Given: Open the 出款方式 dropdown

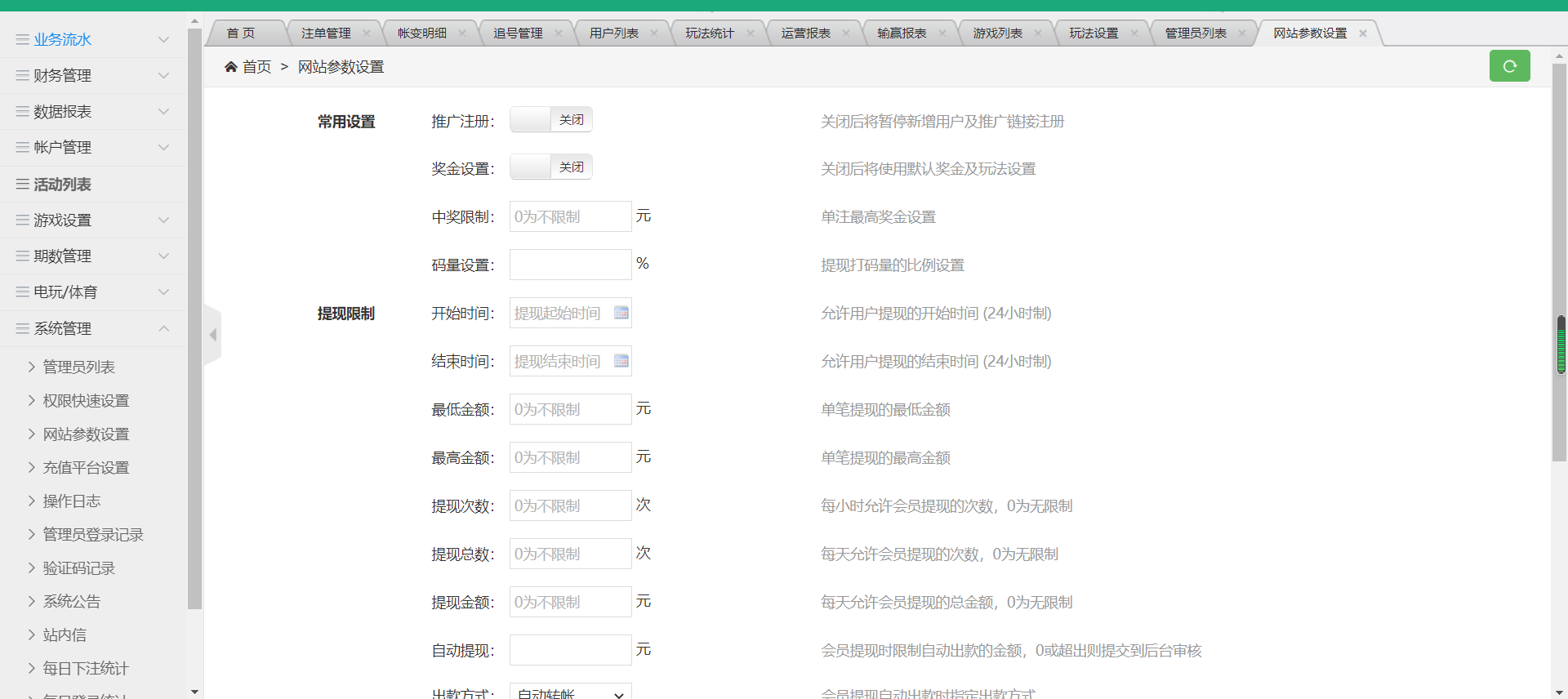Looking at the screenshot, I should (570, 692).
